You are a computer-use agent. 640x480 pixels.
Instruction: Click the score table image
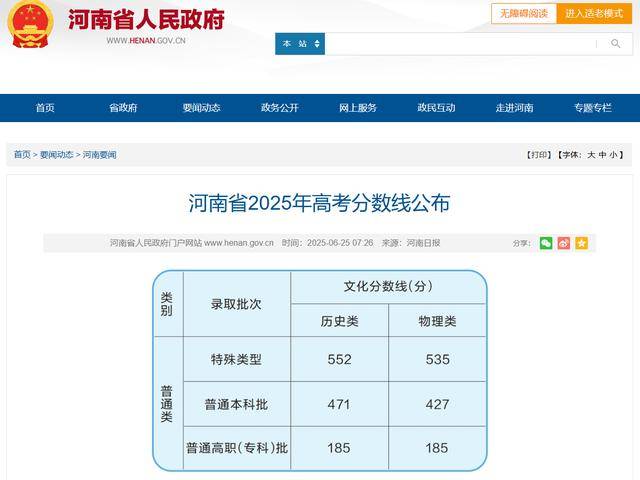320,371
